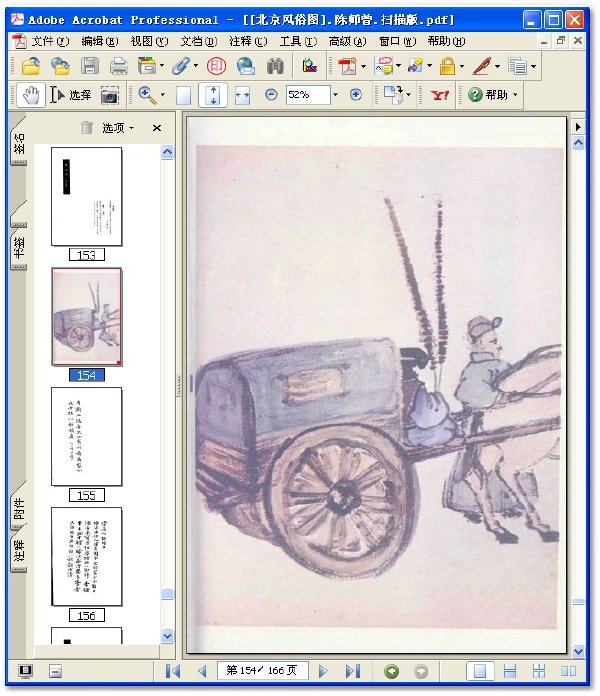Switch to the Fit Width view
This screenshot has width=600, height=696.
tap(242, 95)
